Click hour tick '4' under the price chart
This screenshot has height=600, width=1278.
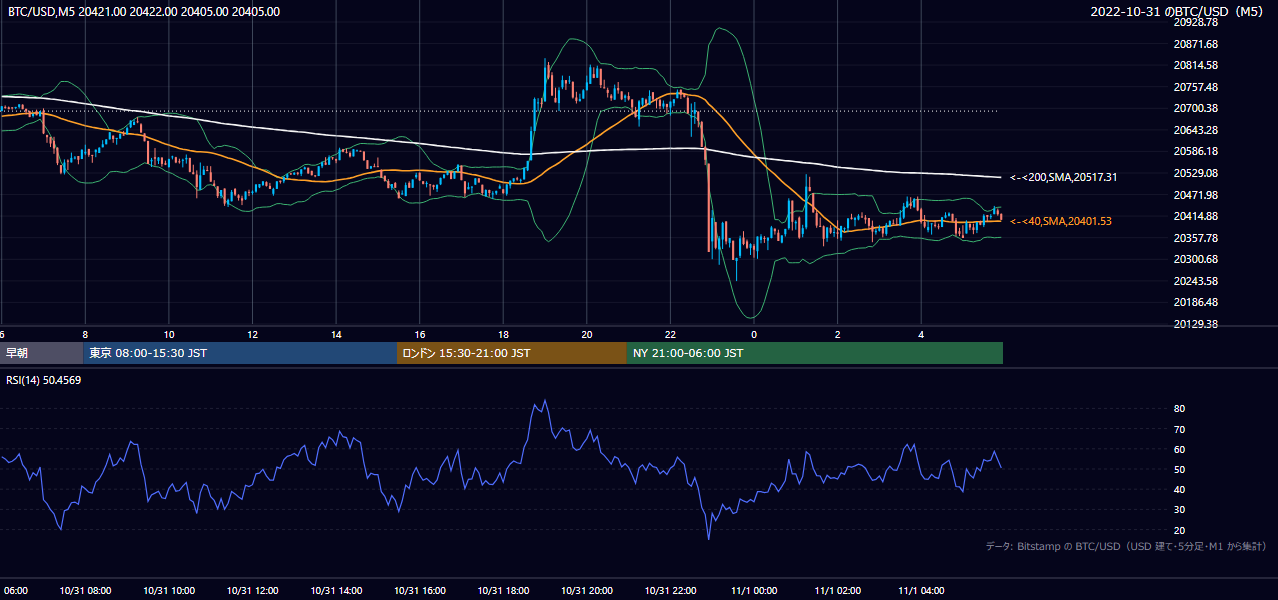(922, 334)
